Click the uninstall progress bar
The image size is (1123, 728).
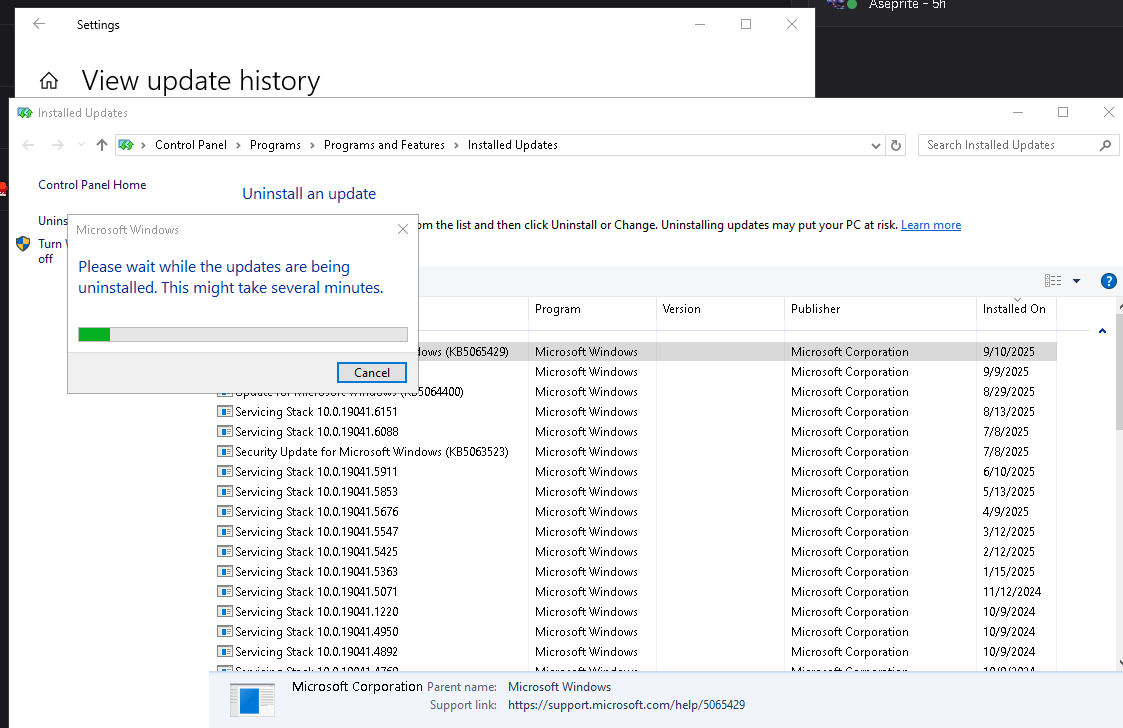pos(243,334)
